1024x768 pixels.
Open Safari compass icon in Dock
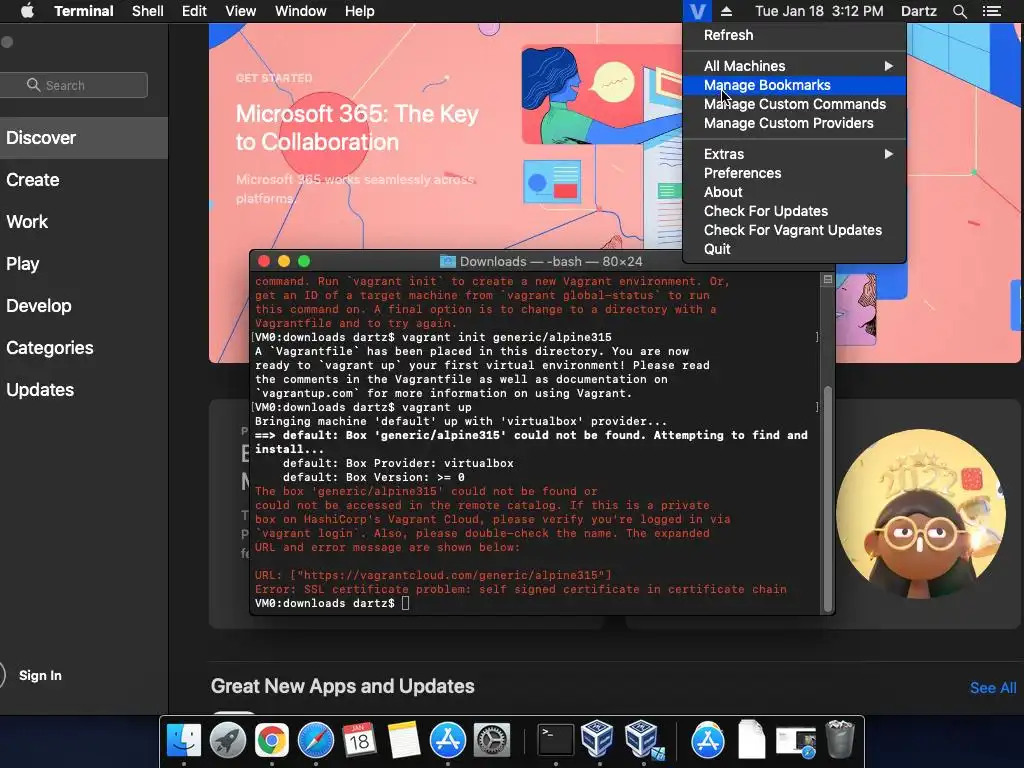(315, 741)
